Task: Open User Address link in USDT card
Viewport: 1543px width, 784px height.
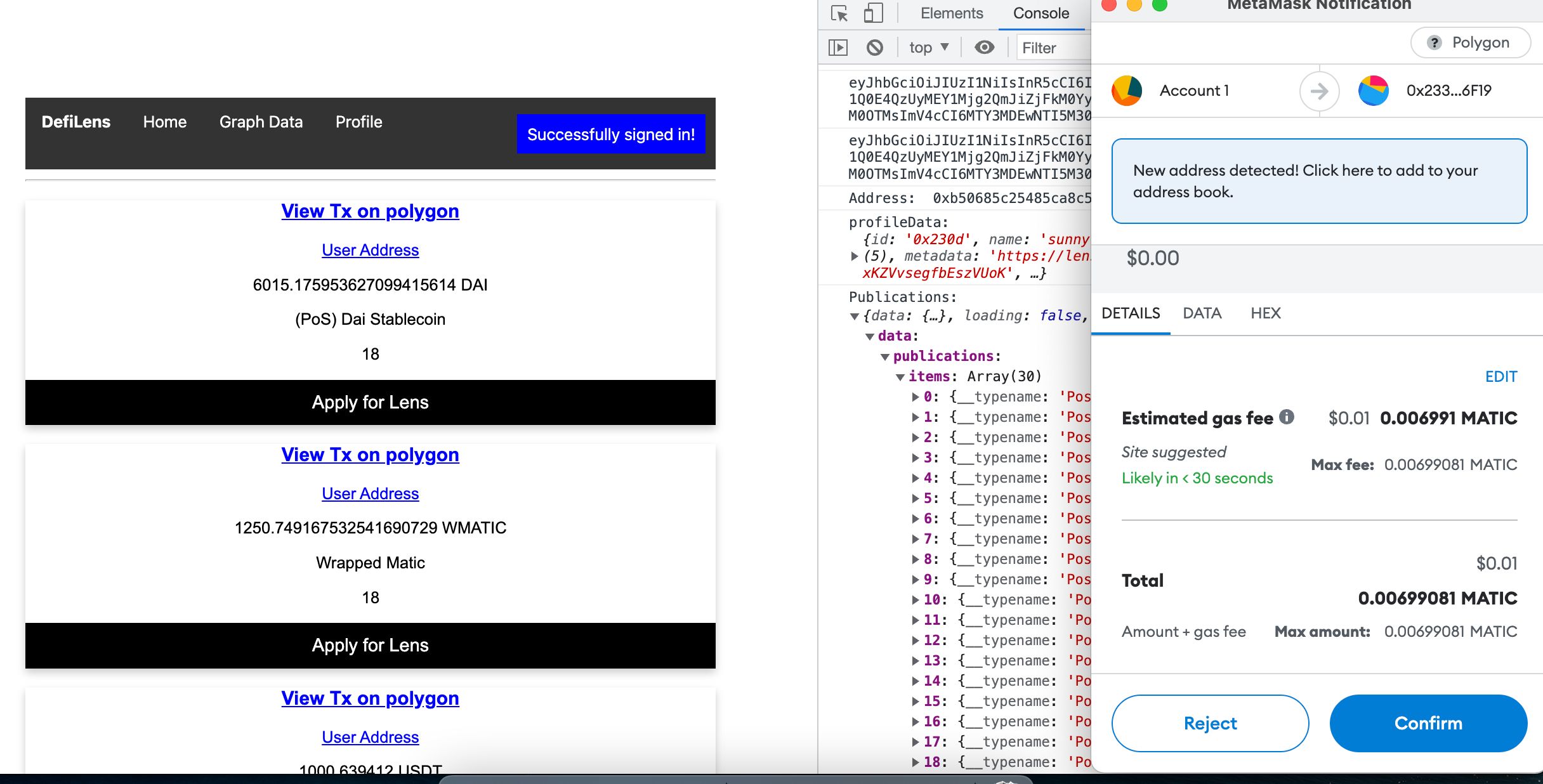Action: click(371, 737)
